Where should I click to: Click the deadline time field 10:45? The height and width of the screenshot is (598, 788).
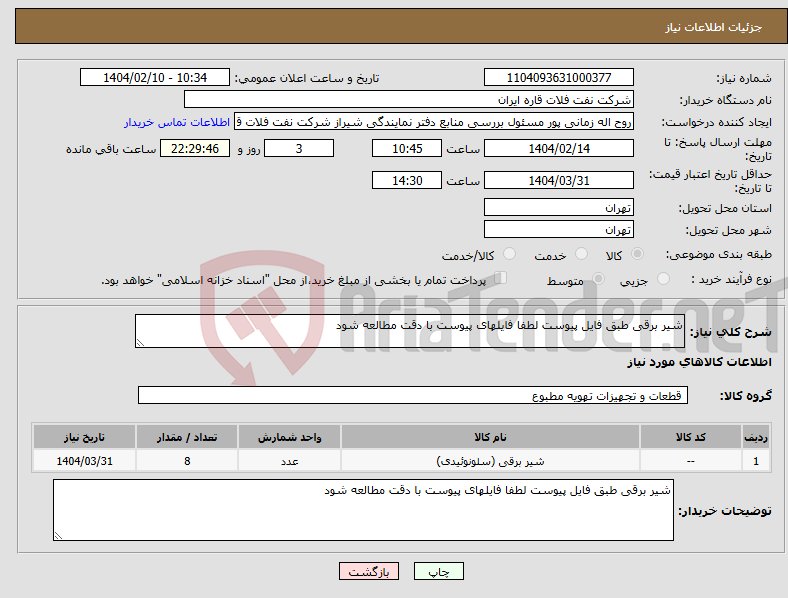(x=407, y=148)
